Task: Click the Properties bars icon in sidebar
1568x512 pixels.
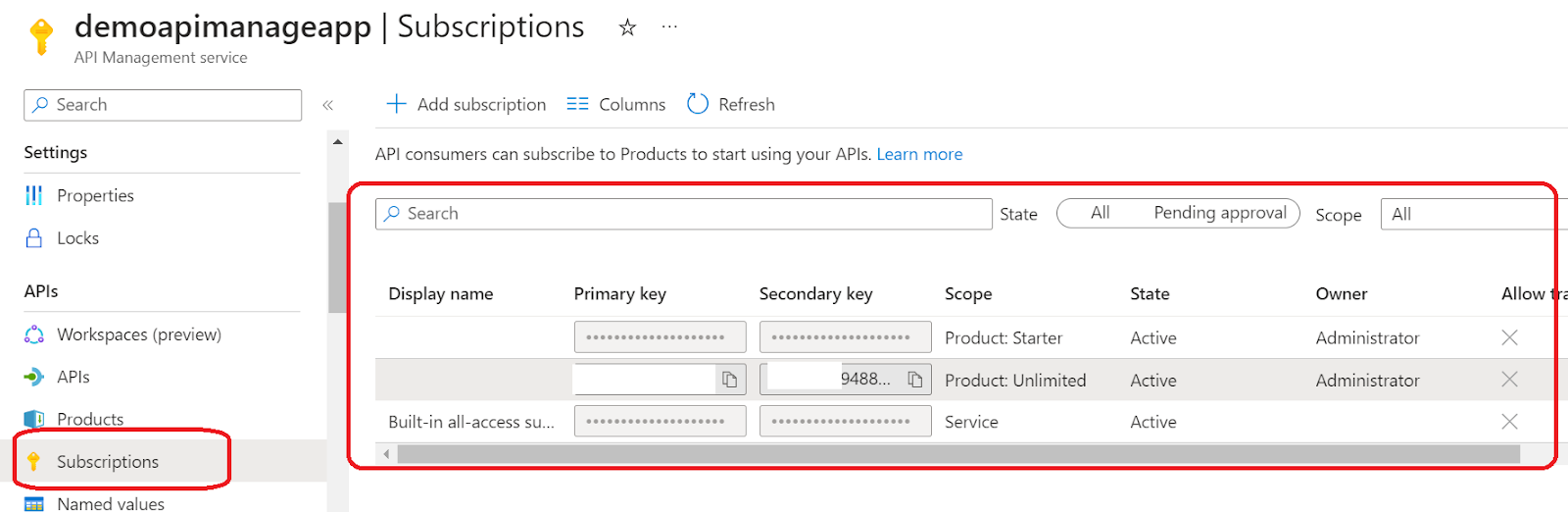Action: click(34, 195)
